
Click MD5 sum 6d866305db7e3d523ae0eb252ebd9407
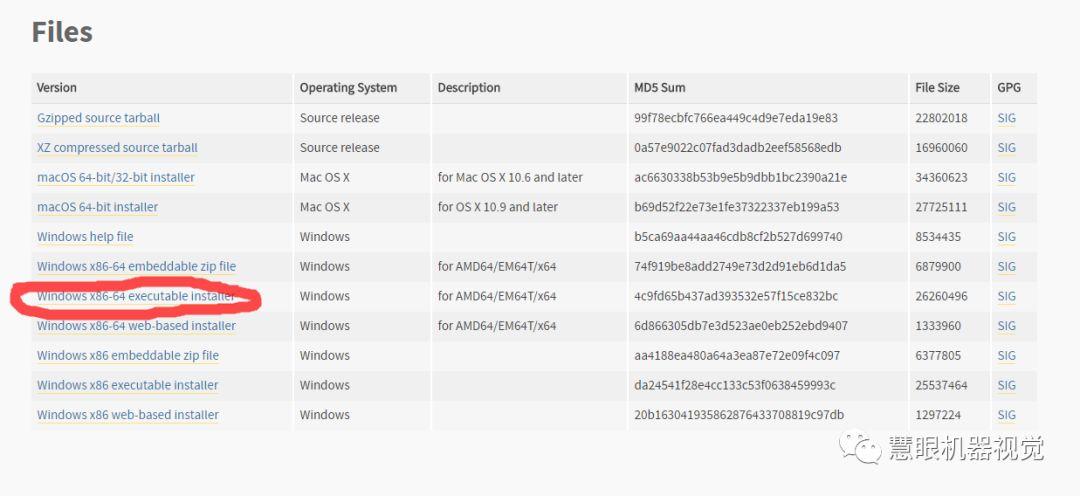click(x=740, y=325)
